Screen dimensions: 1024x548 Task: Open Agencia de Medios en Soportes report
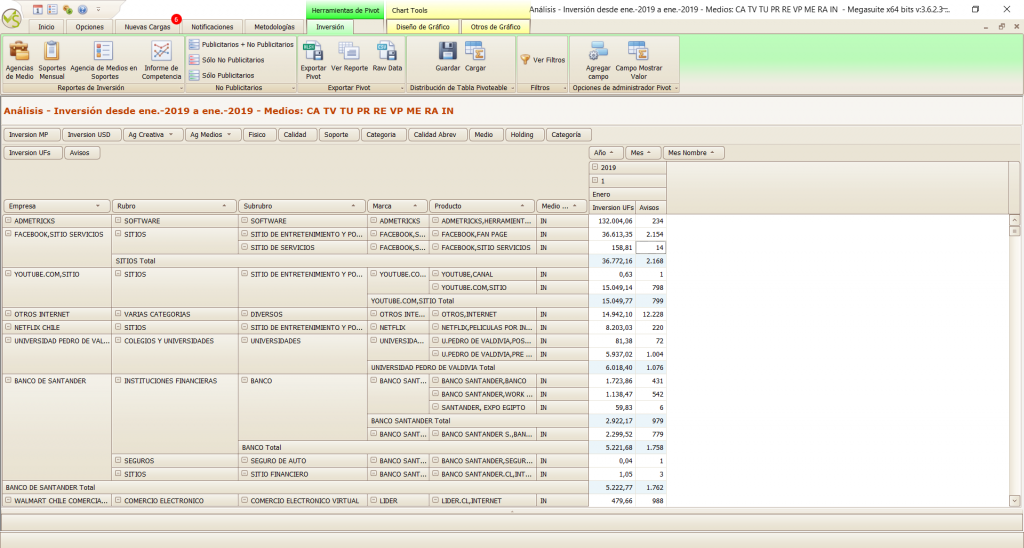point(104,60)
